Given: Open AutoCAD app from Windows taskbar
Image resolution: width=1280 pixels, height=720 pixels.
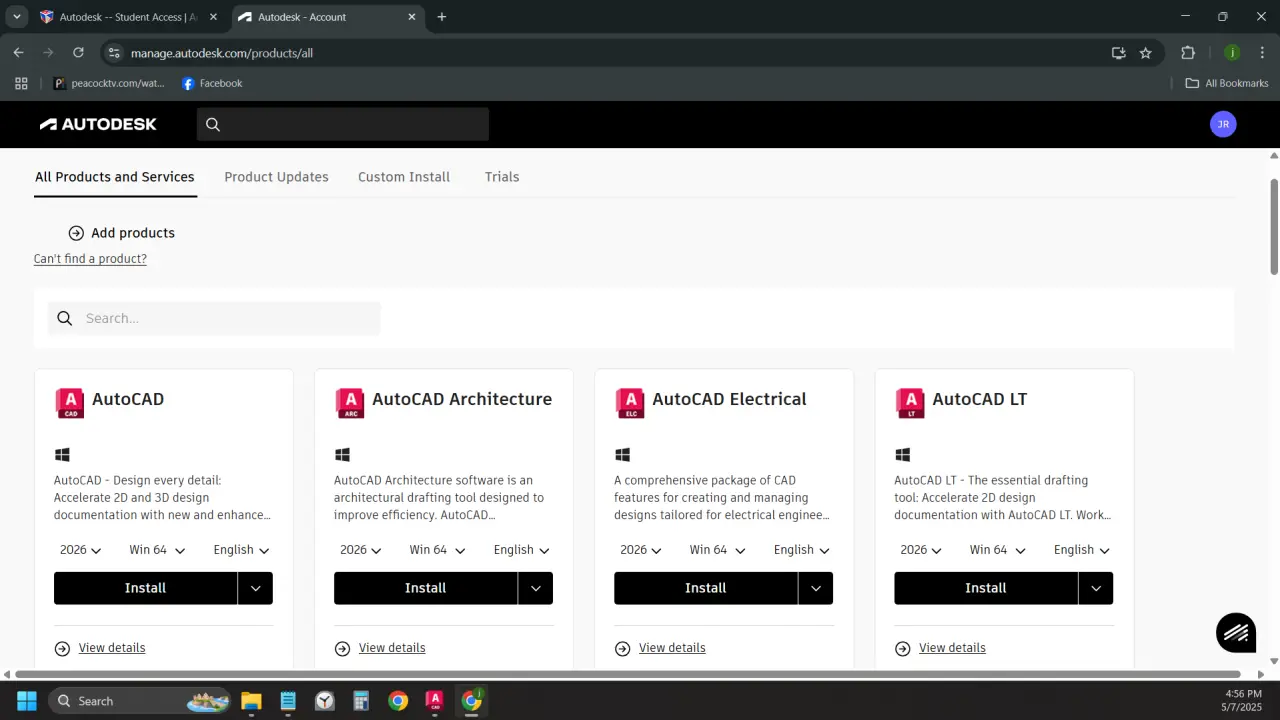Looking at the screenshot, I should click(x=434, y=701).
